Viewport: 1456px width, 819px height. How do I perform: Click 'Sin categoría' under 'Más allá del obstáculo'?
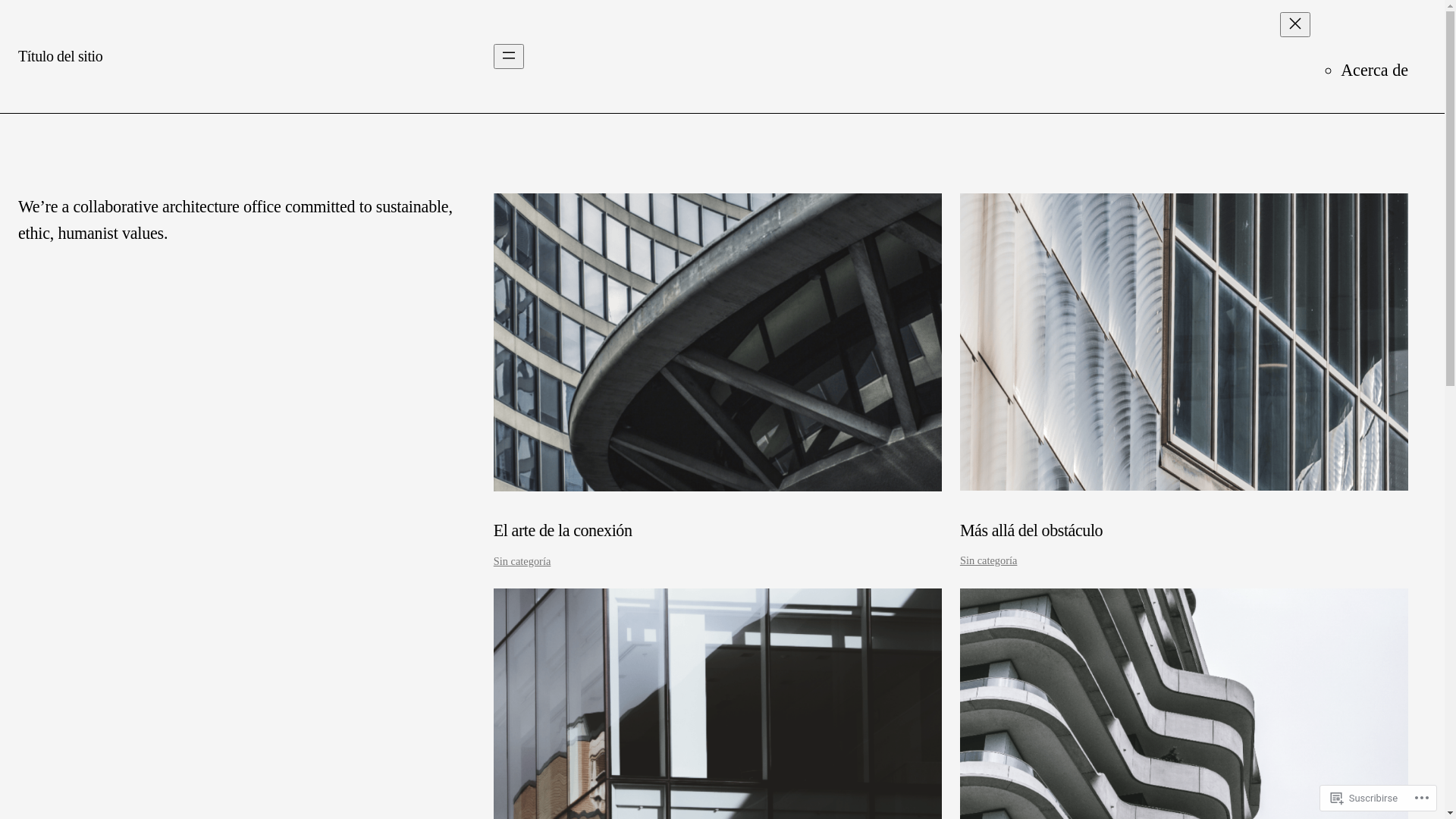point(988,560)
